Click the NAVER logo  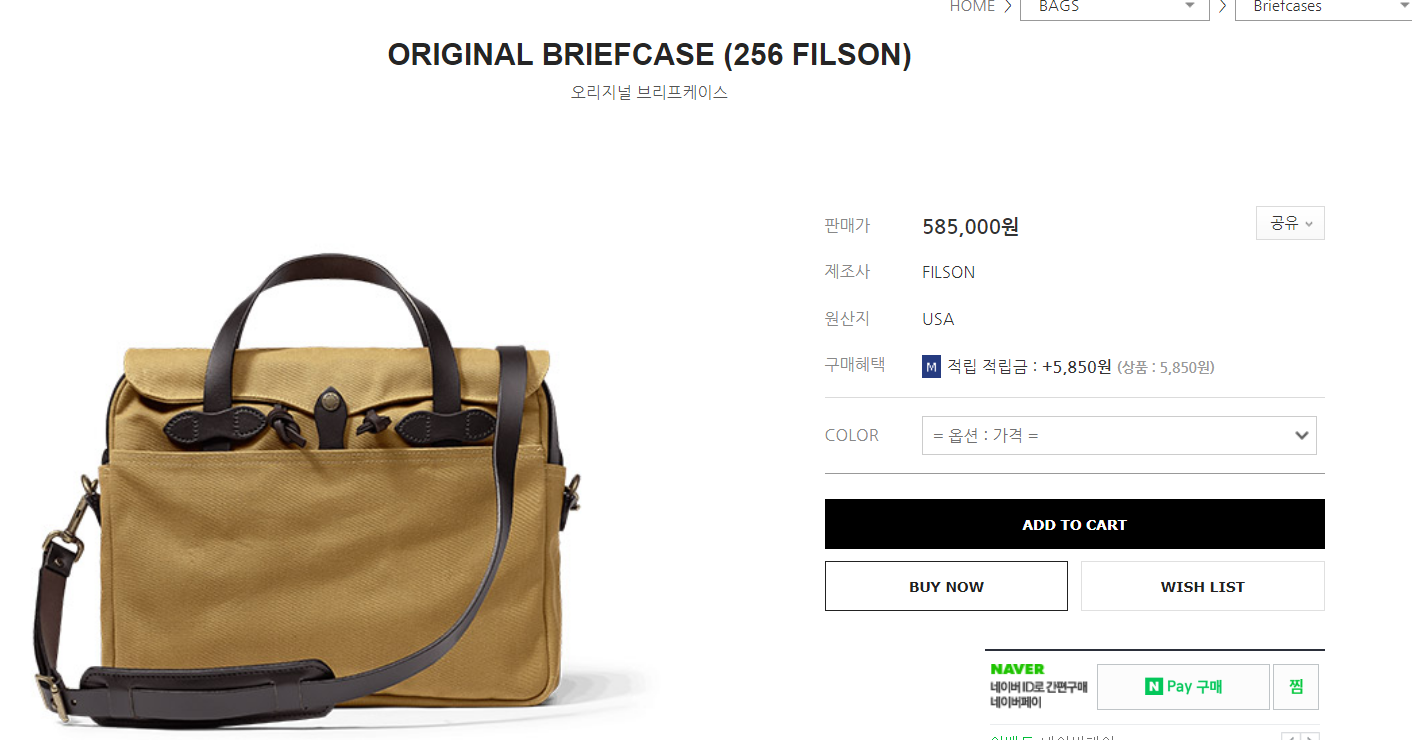(1017, 669)
